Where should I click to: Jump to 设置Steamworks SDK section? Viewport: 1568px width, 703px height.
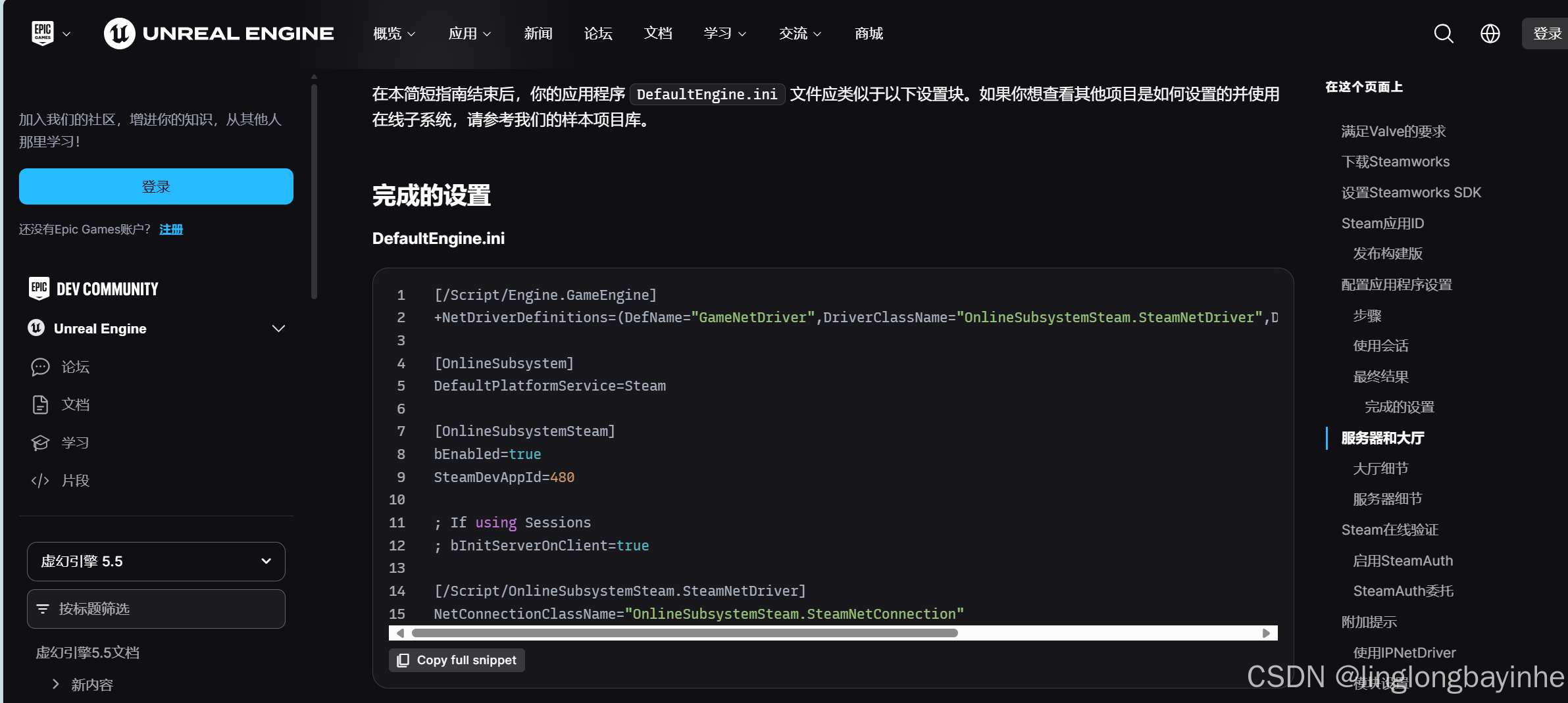1411,193
